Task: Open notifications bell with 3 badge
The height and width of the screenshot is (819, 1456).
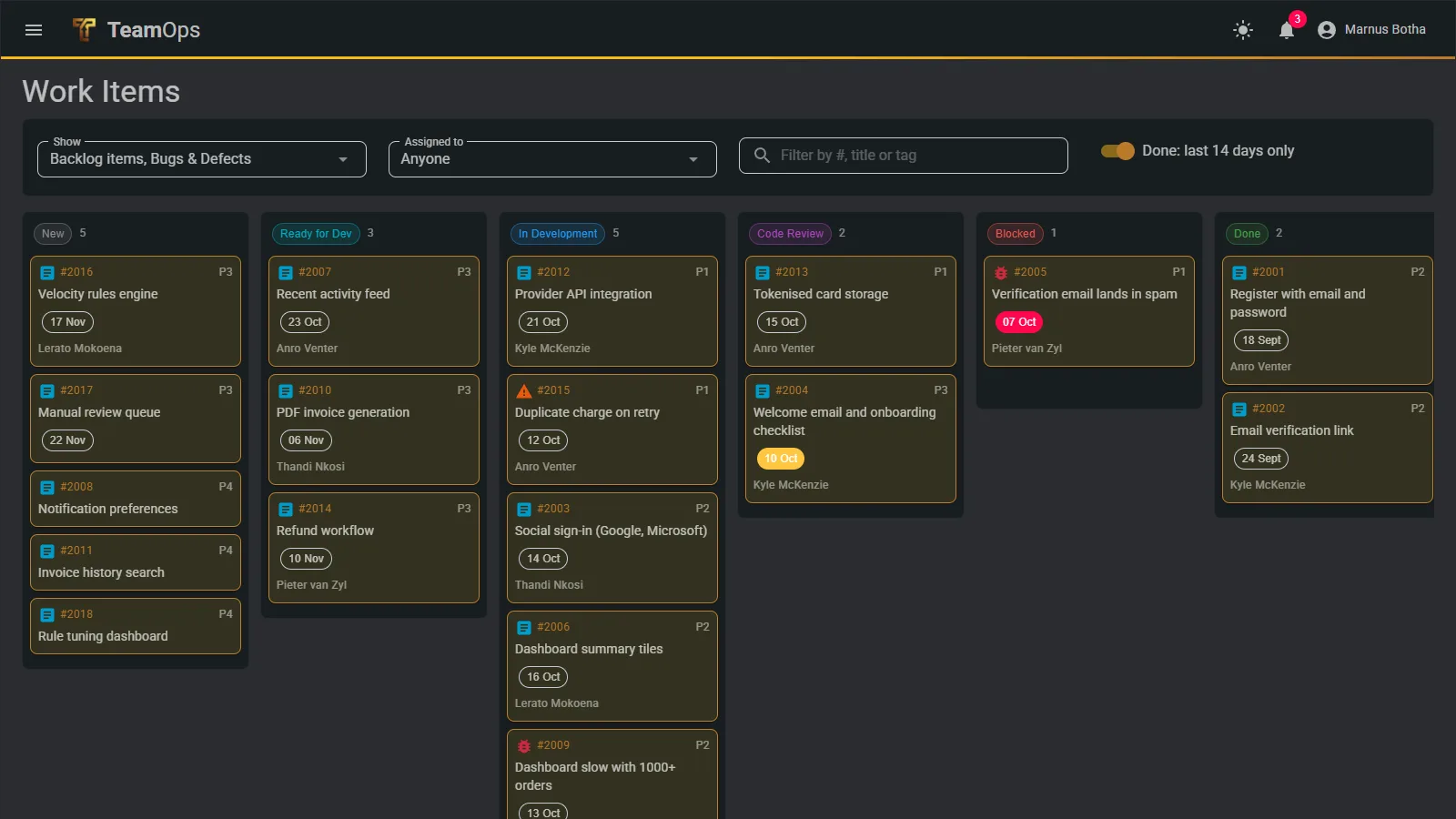Action: [x=1287, y=30]
